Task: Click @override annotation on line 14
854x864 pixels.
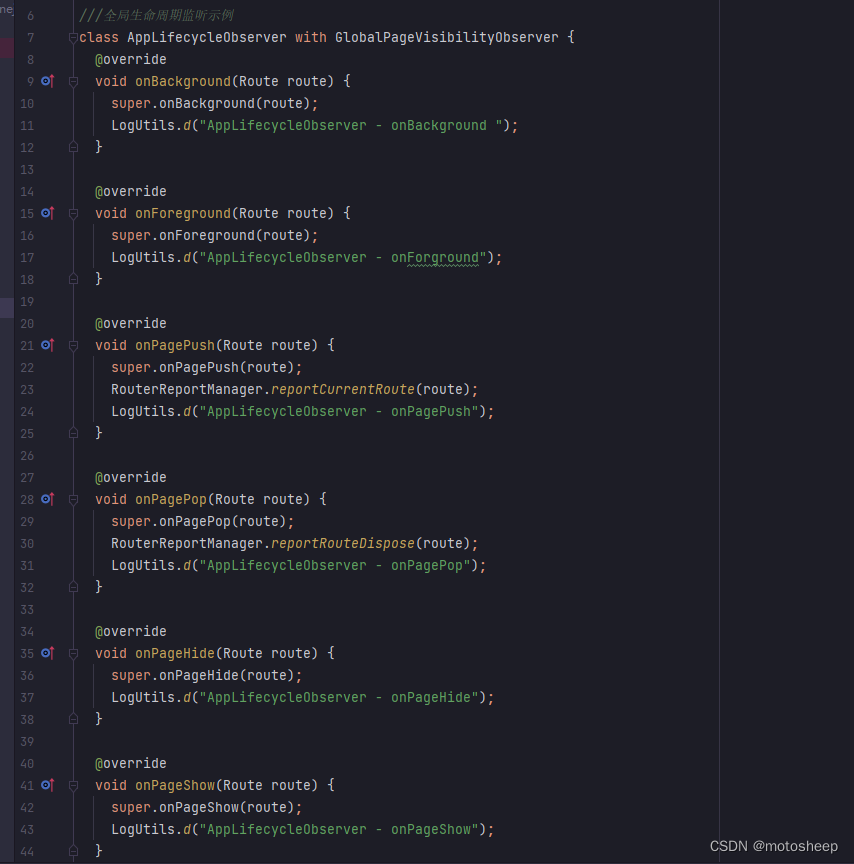Action: [x=131, y=191]
